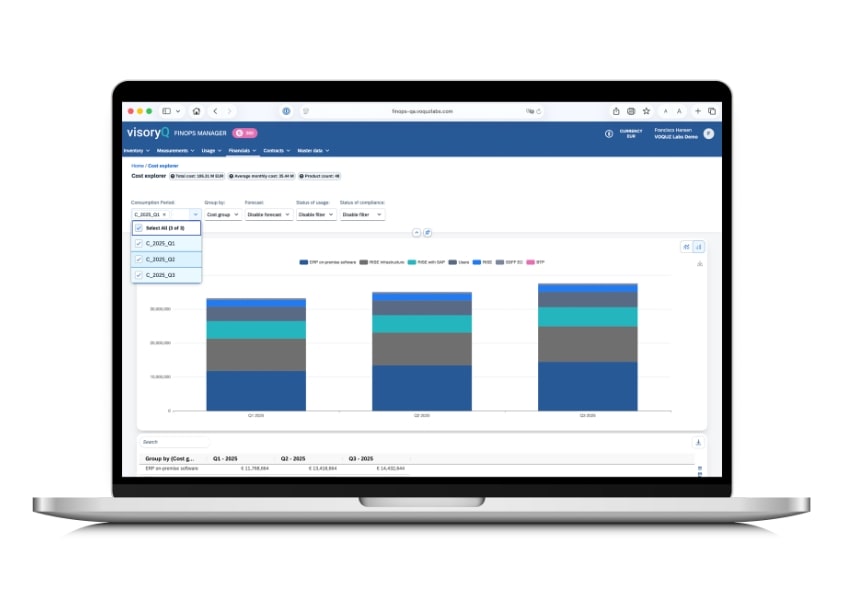Open the blue password manager extension icon
Image resolution: width=844 pixels, height=589 pixels.
286,111
